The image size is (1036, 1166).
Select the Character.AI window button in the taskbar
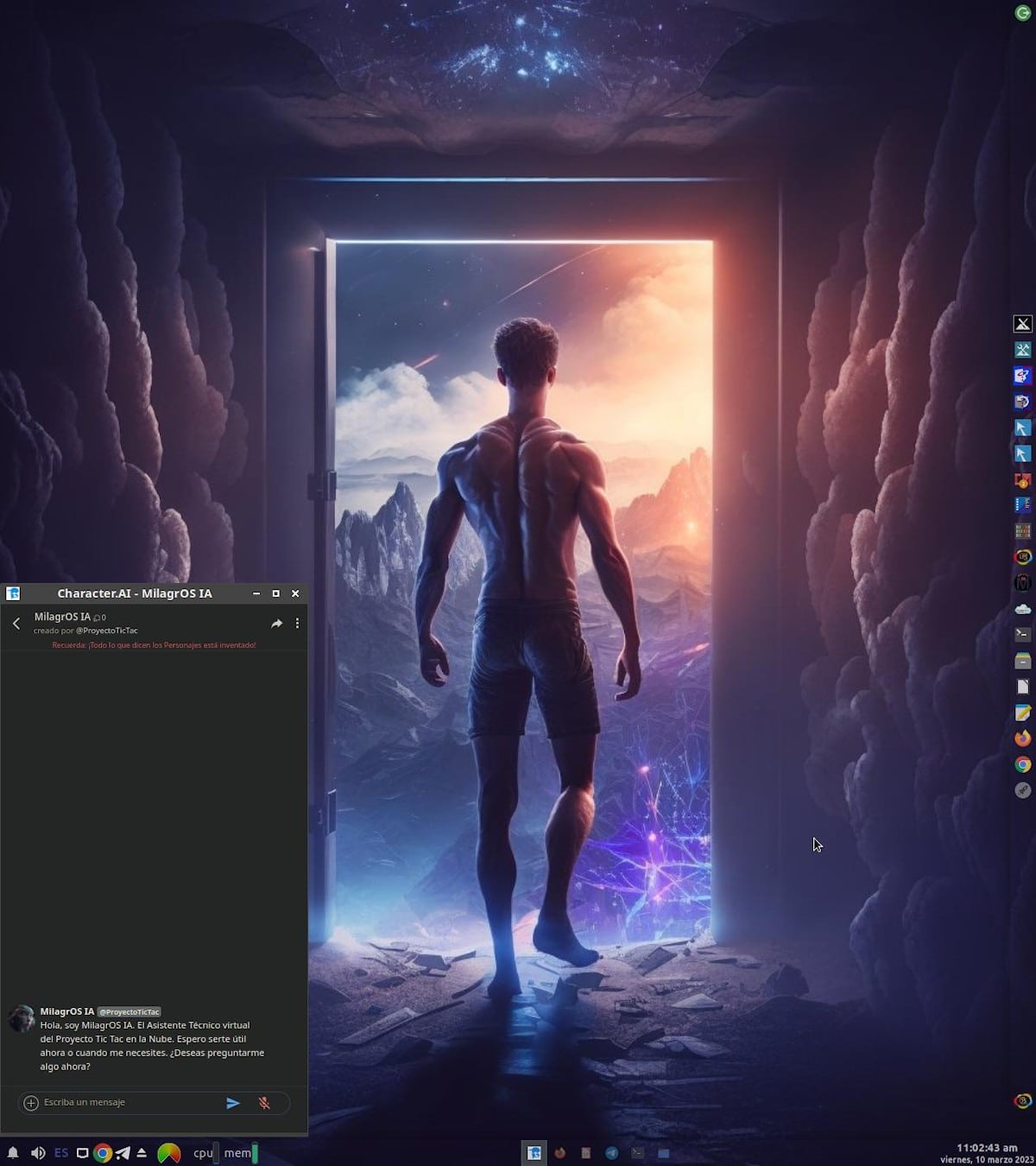tap(534, 1153)
